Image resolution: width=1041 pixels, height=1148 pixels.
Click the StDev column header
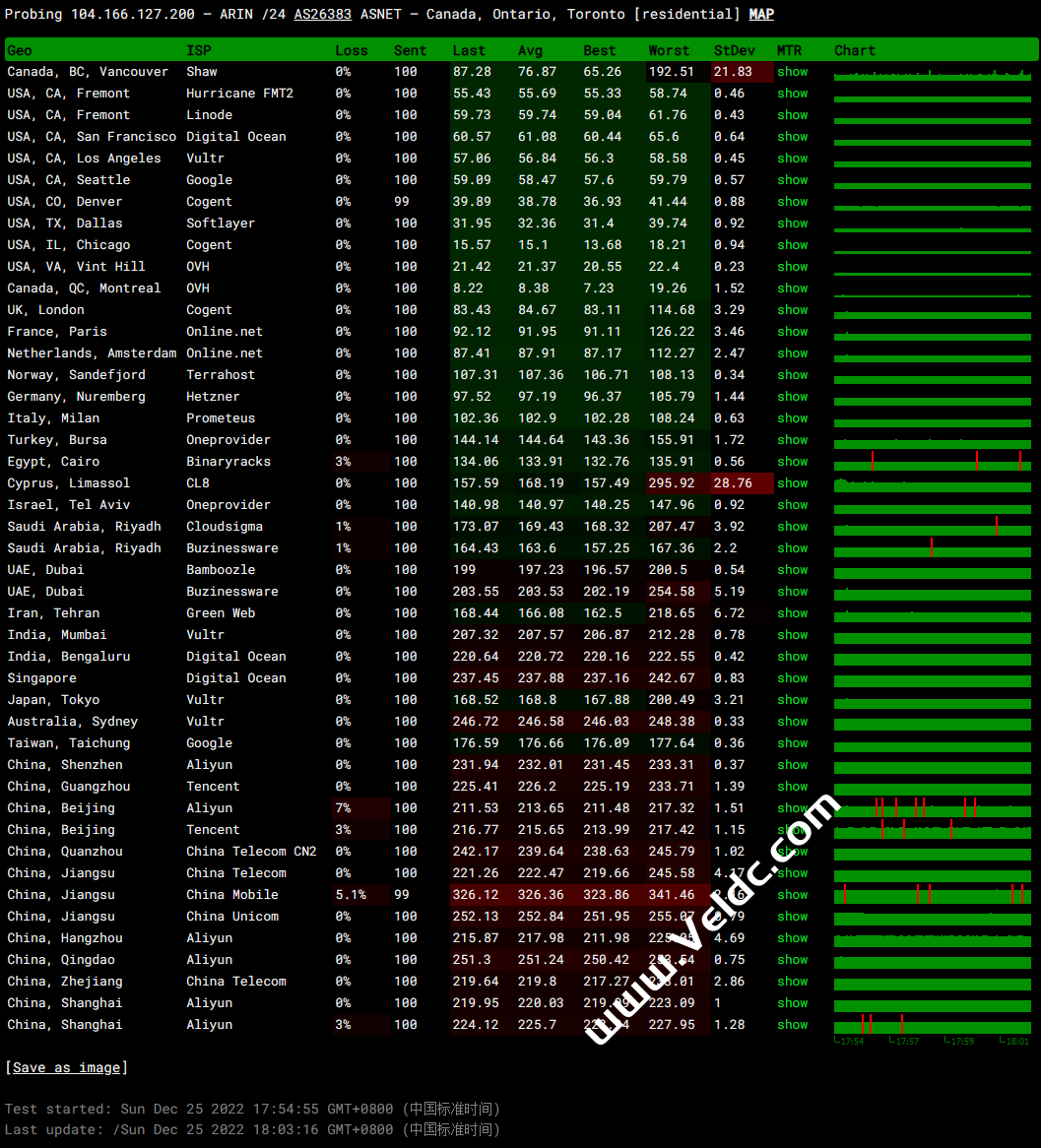click(734, 50)
